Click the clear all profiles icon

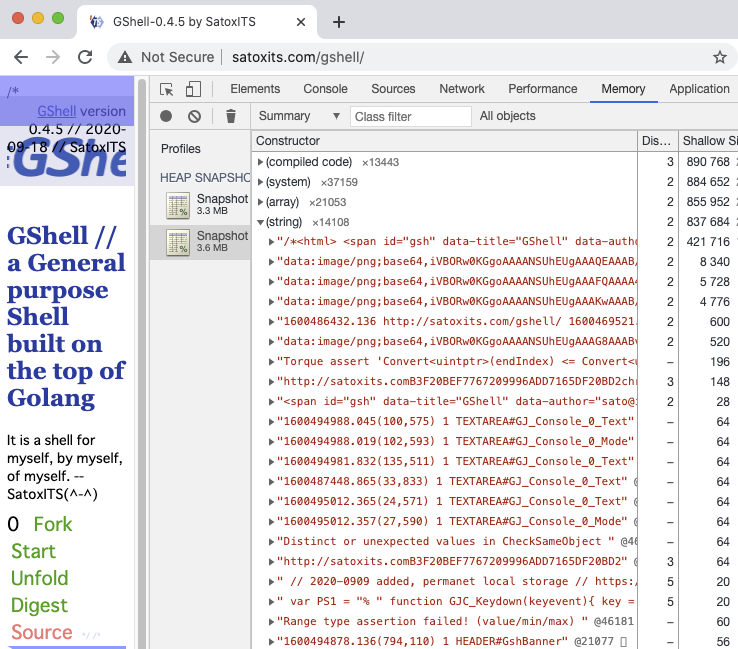[194, 117]
